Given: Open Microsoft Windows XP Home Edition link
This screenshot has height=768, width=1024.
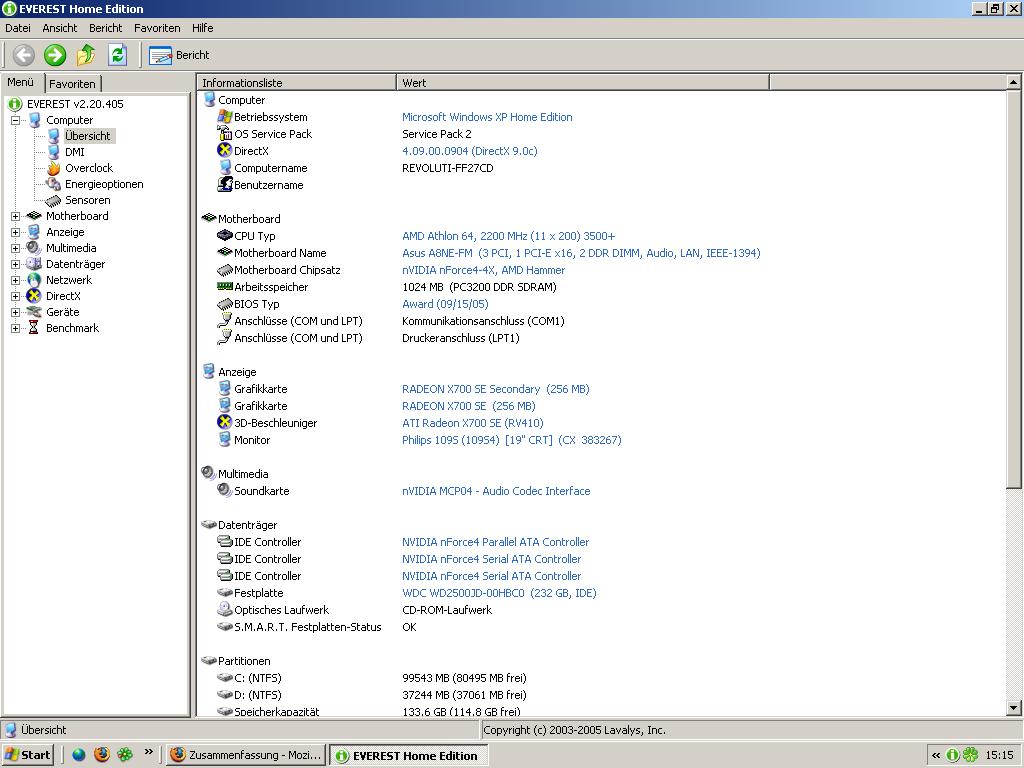Looking at the screenshot, I should (x=487, y=117).
